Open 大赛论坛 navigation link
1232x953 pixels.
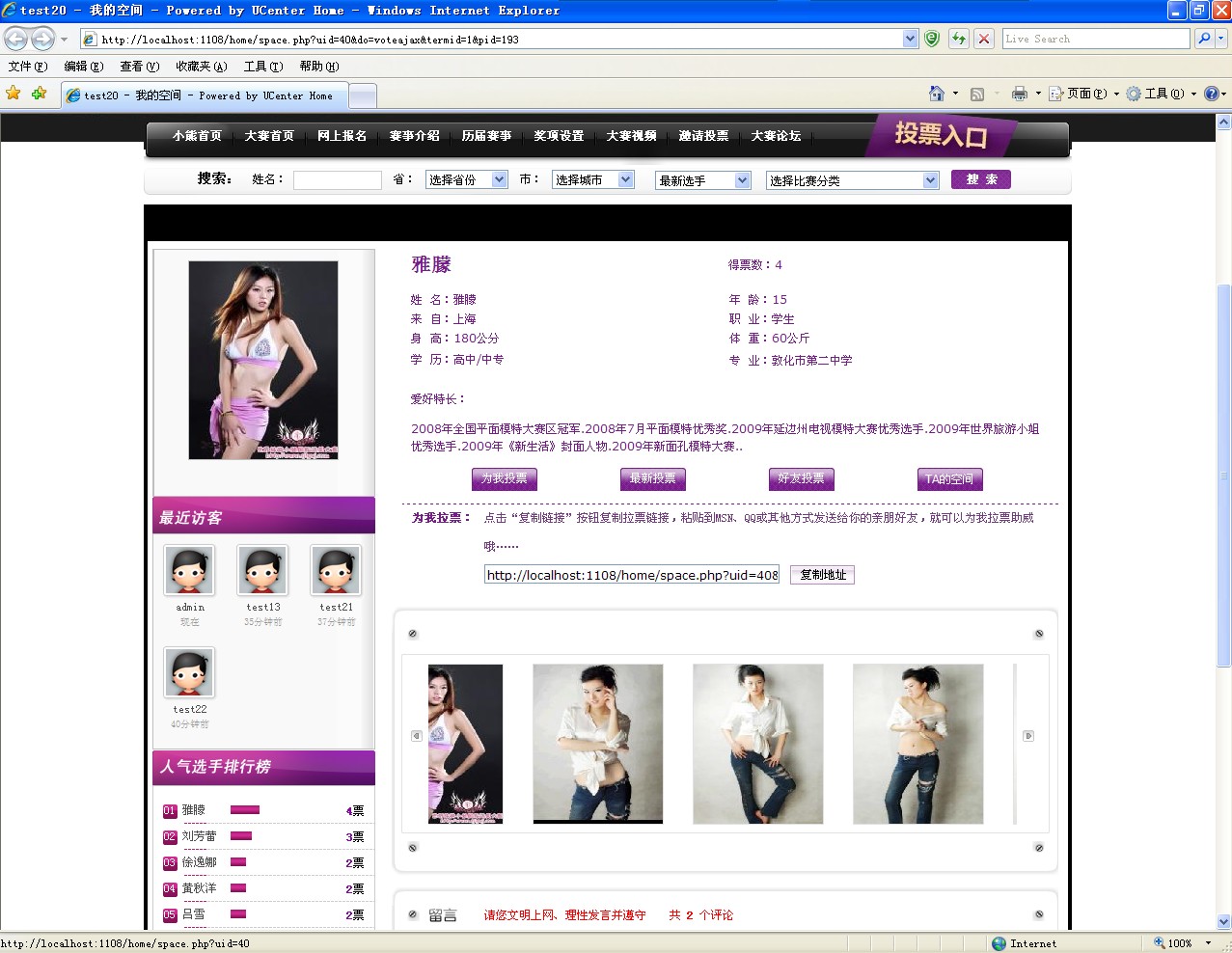777,136
